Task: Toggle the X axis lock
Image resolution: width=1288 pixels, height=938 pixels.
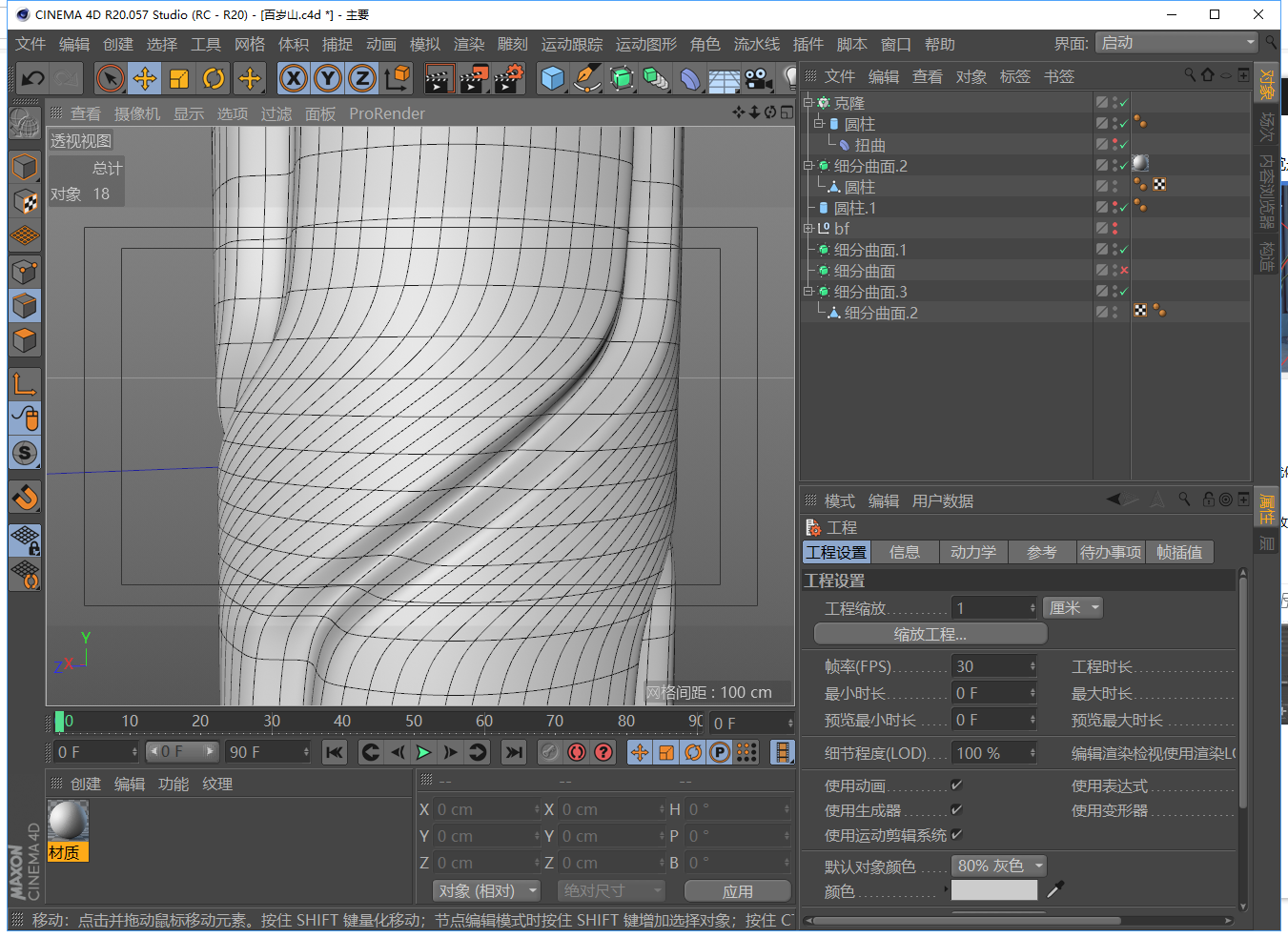Action: [x=294, y=78]
